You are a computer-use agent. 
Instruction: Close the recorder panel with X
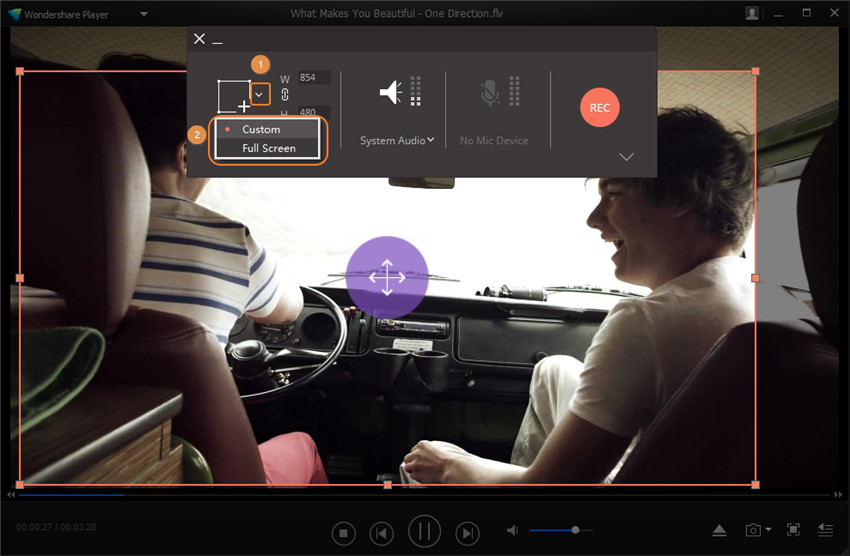[x=199, y=38]
